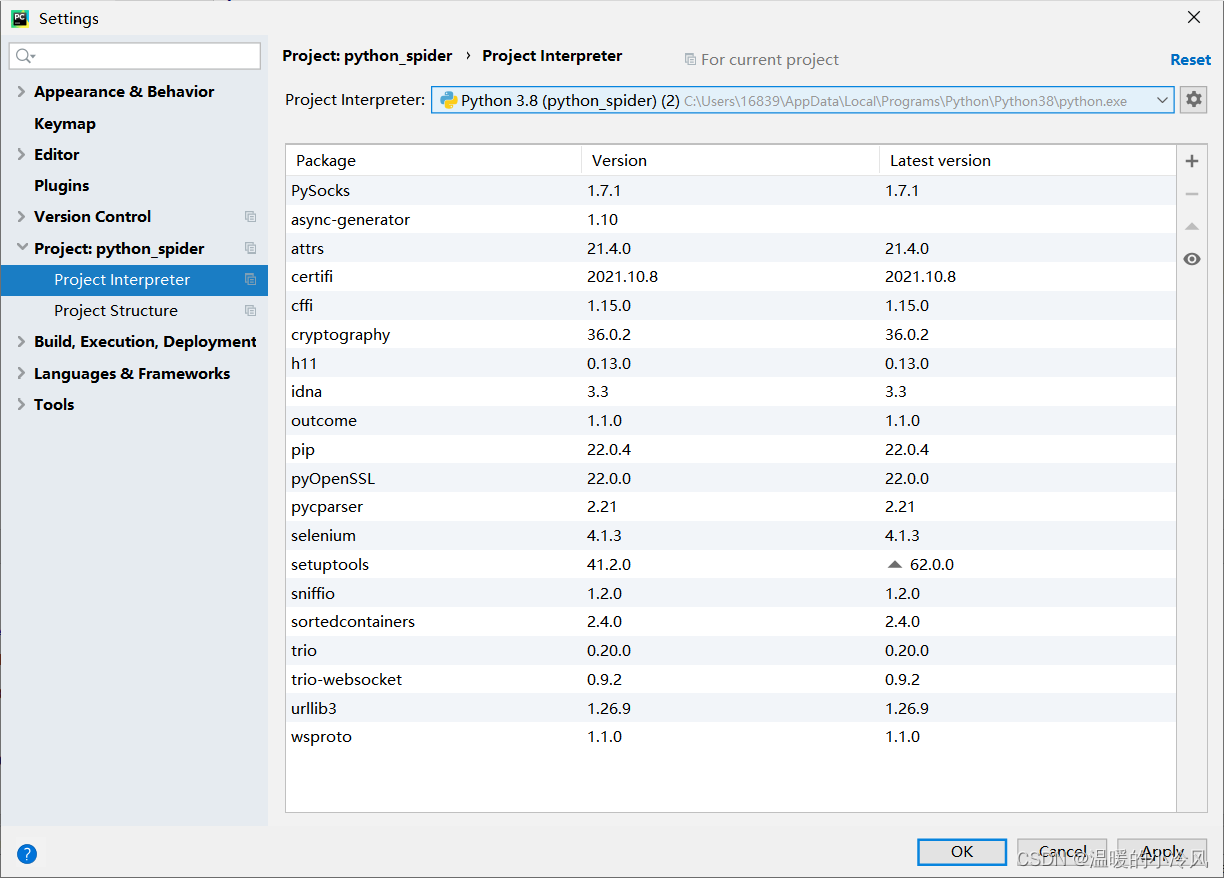Click the upgrade arrow icon in the side toolbar
Viewport: 1224px width, 878px height.
click(x=1191, y=227)
